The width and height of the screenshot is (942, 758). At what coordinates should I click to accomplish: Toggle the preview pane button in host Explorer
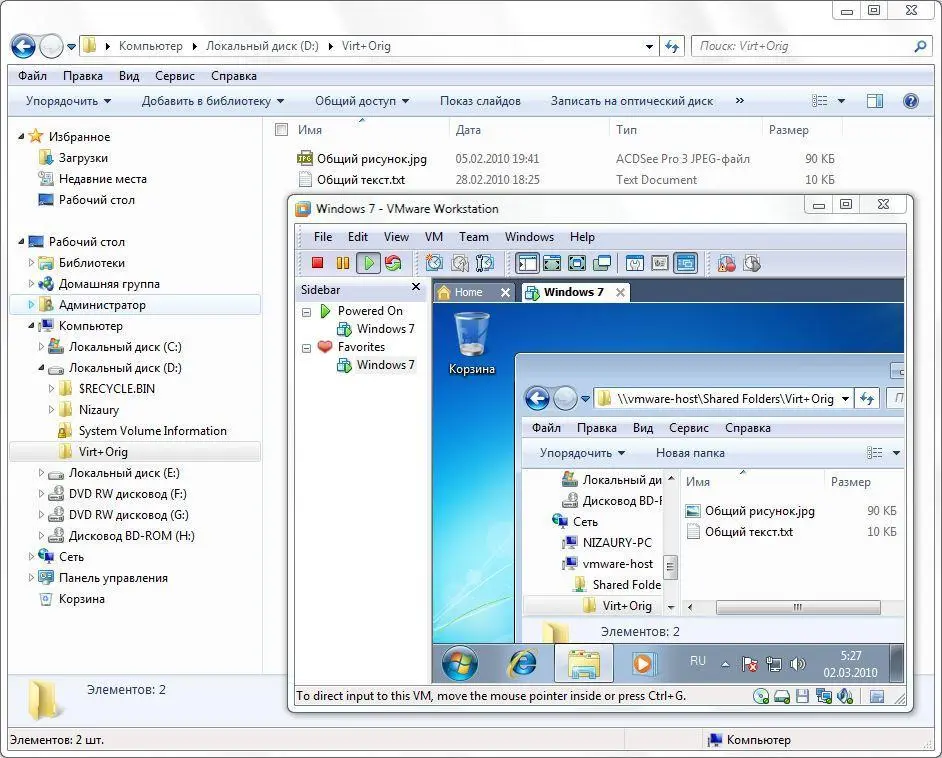pyautogui.click(x=875, y=101)
